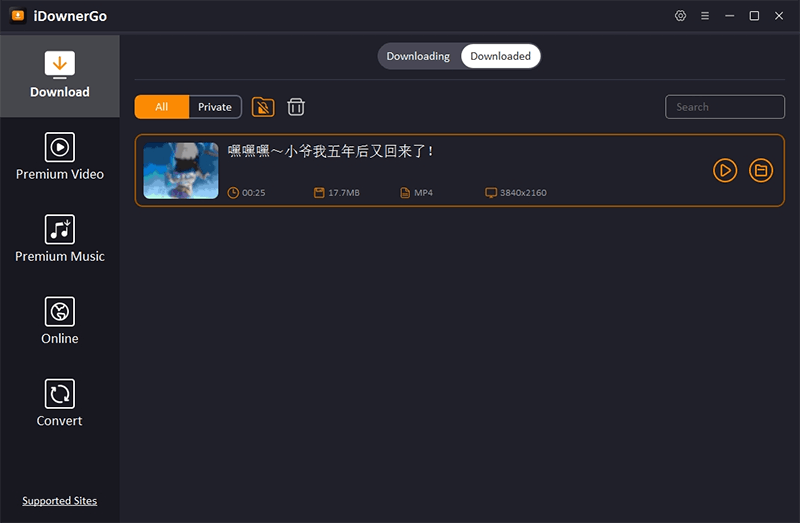This screenshot has height=523, width=800.
Task: Click the 3840x2160 resolution label
Action: tap(523, 192)
